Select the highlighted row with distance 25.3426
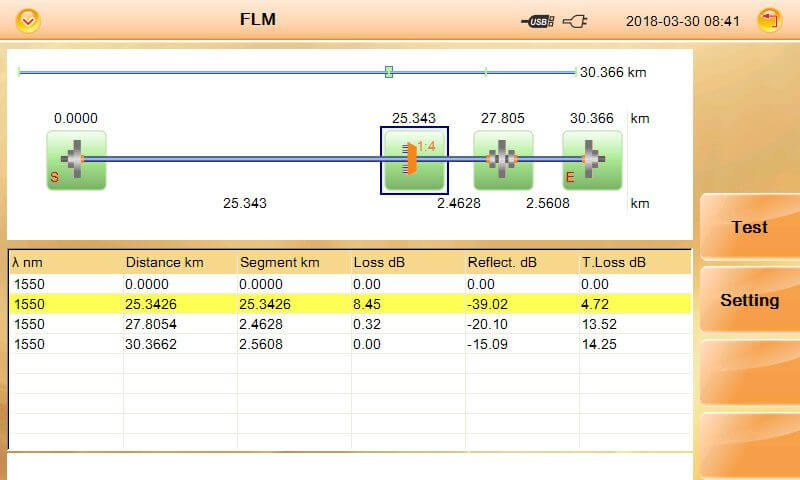 350,304
